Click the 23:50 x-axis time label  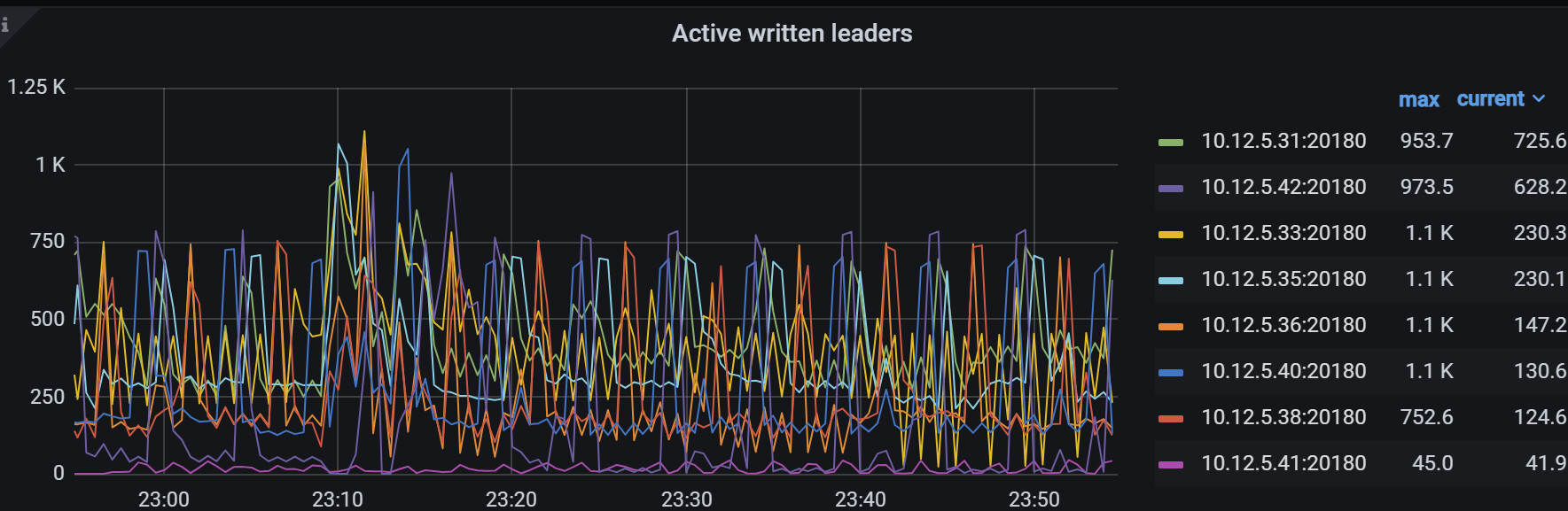coord(1034,499)
